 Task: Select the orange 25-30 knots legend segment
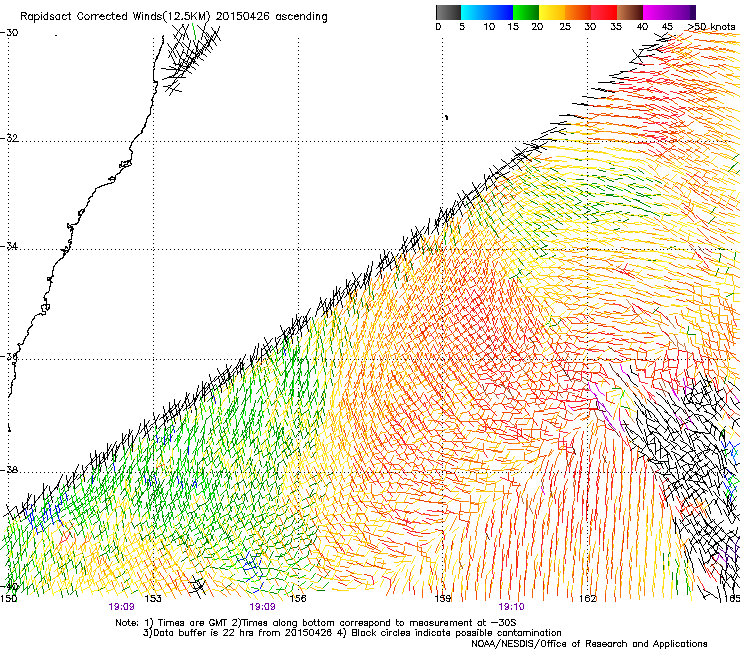coord(578,12)
